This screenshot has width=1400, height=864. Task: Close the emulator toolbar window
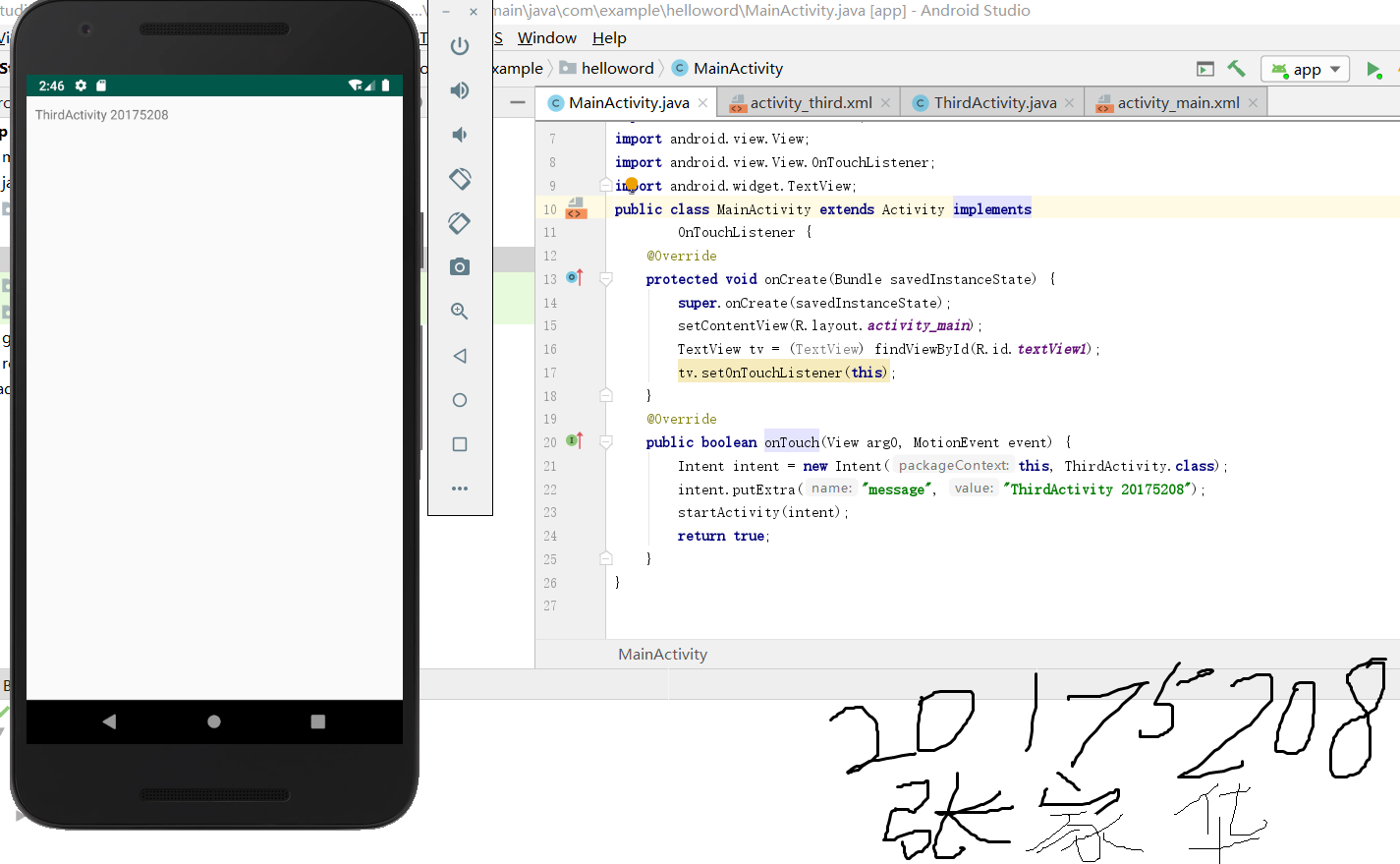[474, 12]
